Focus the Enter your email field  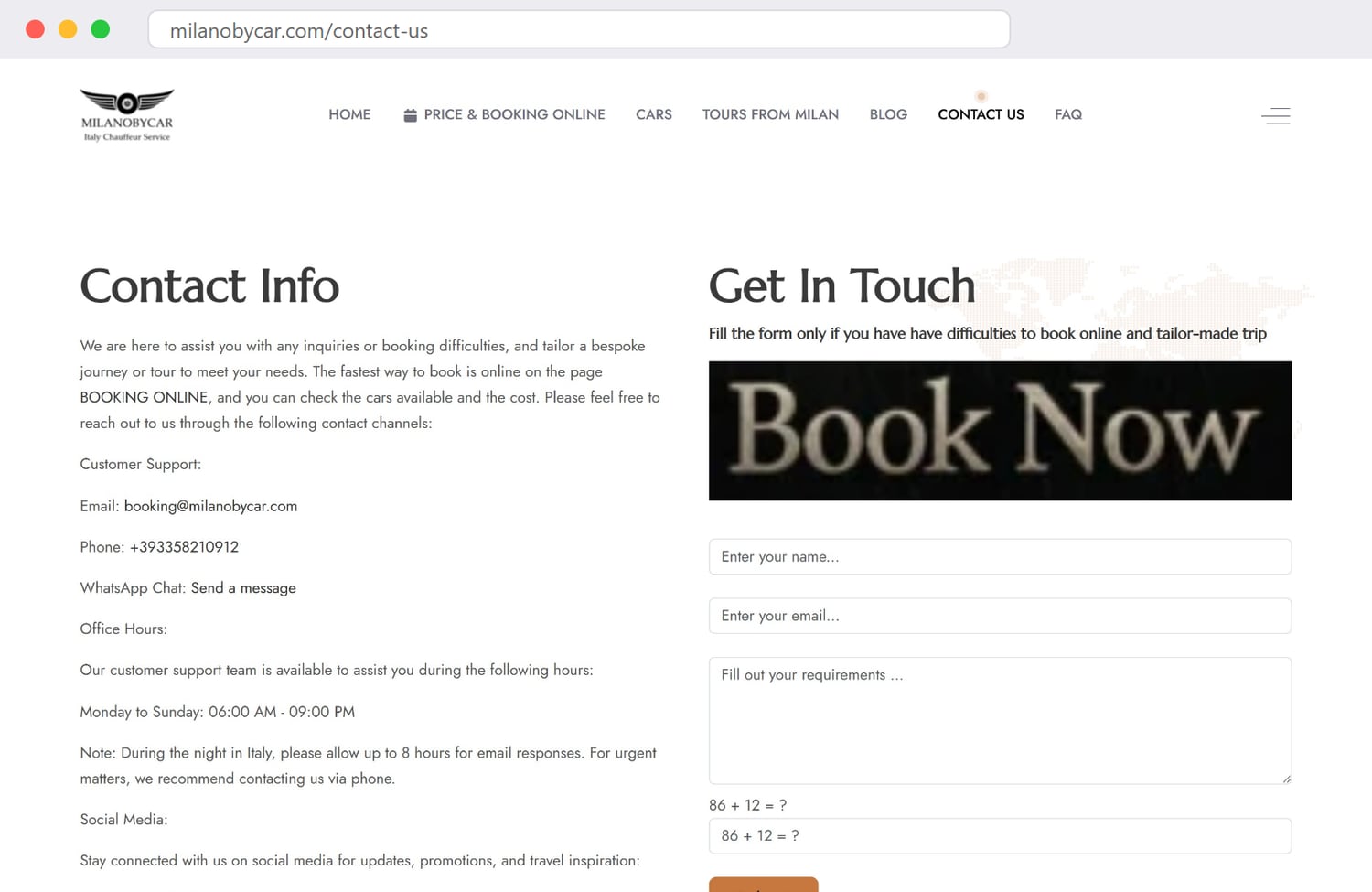(1000, 616)
